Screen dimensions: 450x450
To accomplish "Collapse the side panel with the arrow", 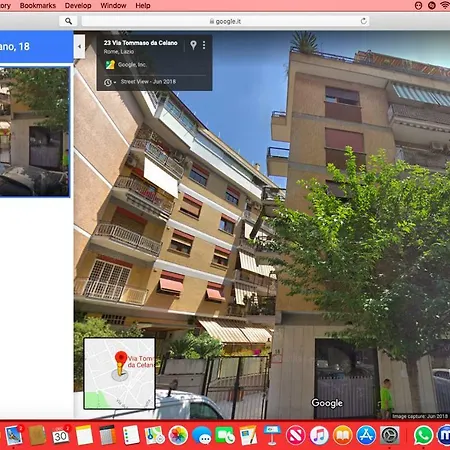I will coord(79,46).
